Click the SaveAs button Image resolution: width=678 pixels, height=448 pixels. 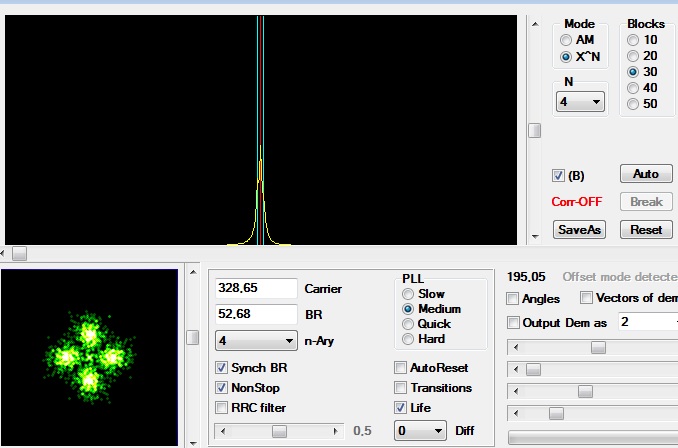[x=579, y=230]
